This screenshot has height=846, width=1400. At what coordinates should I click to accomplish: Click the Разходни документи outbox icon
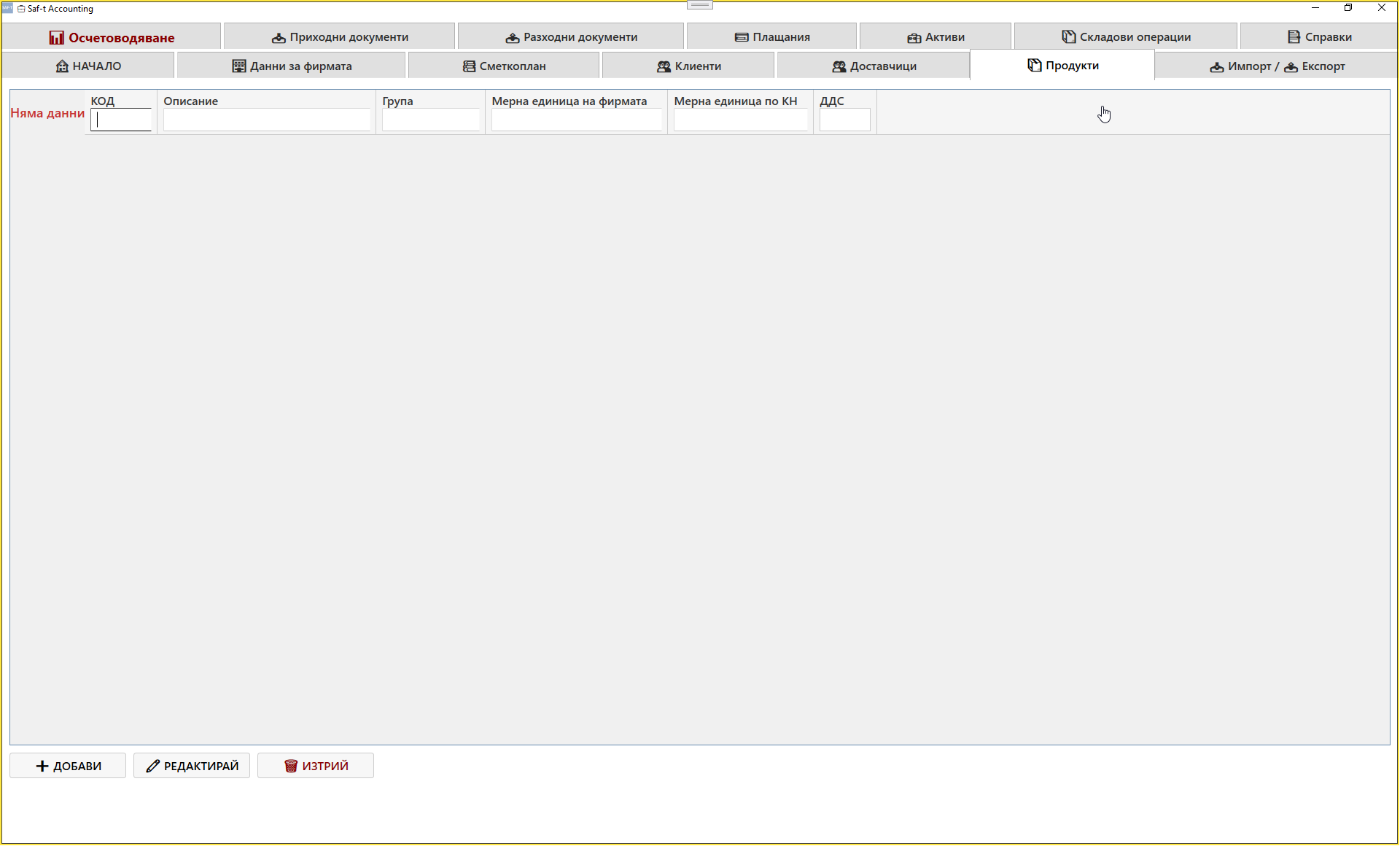pos(513,37)
